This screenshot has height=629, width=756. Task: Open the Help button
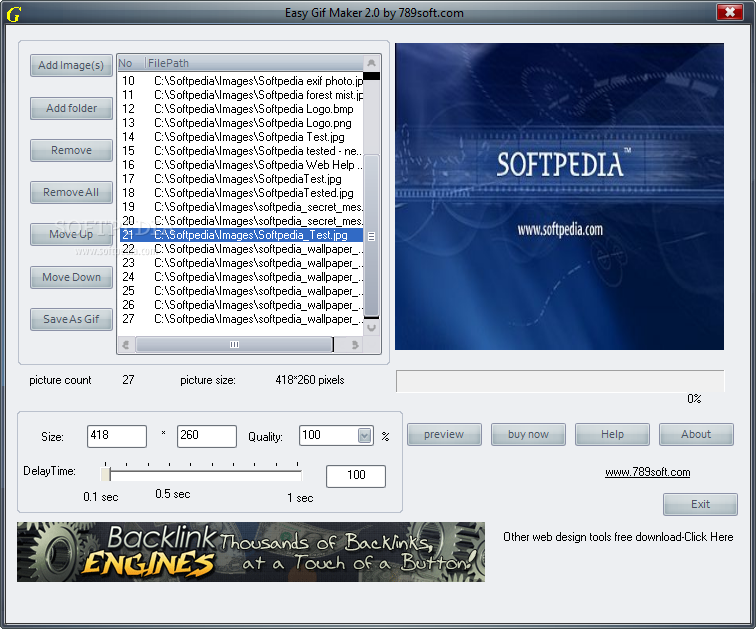click(x=612, y=434)
